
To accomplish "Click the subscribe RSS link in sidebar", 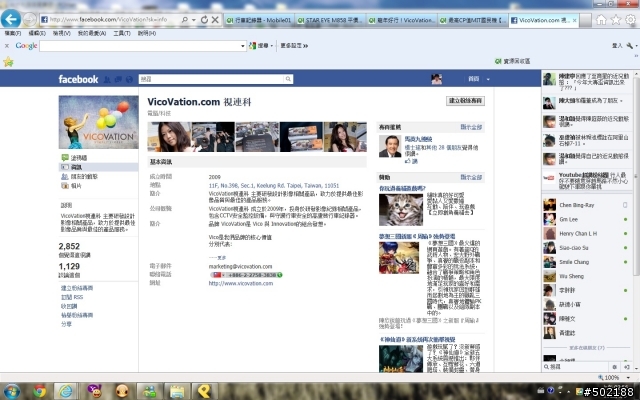I will click(x=72, y=297).
